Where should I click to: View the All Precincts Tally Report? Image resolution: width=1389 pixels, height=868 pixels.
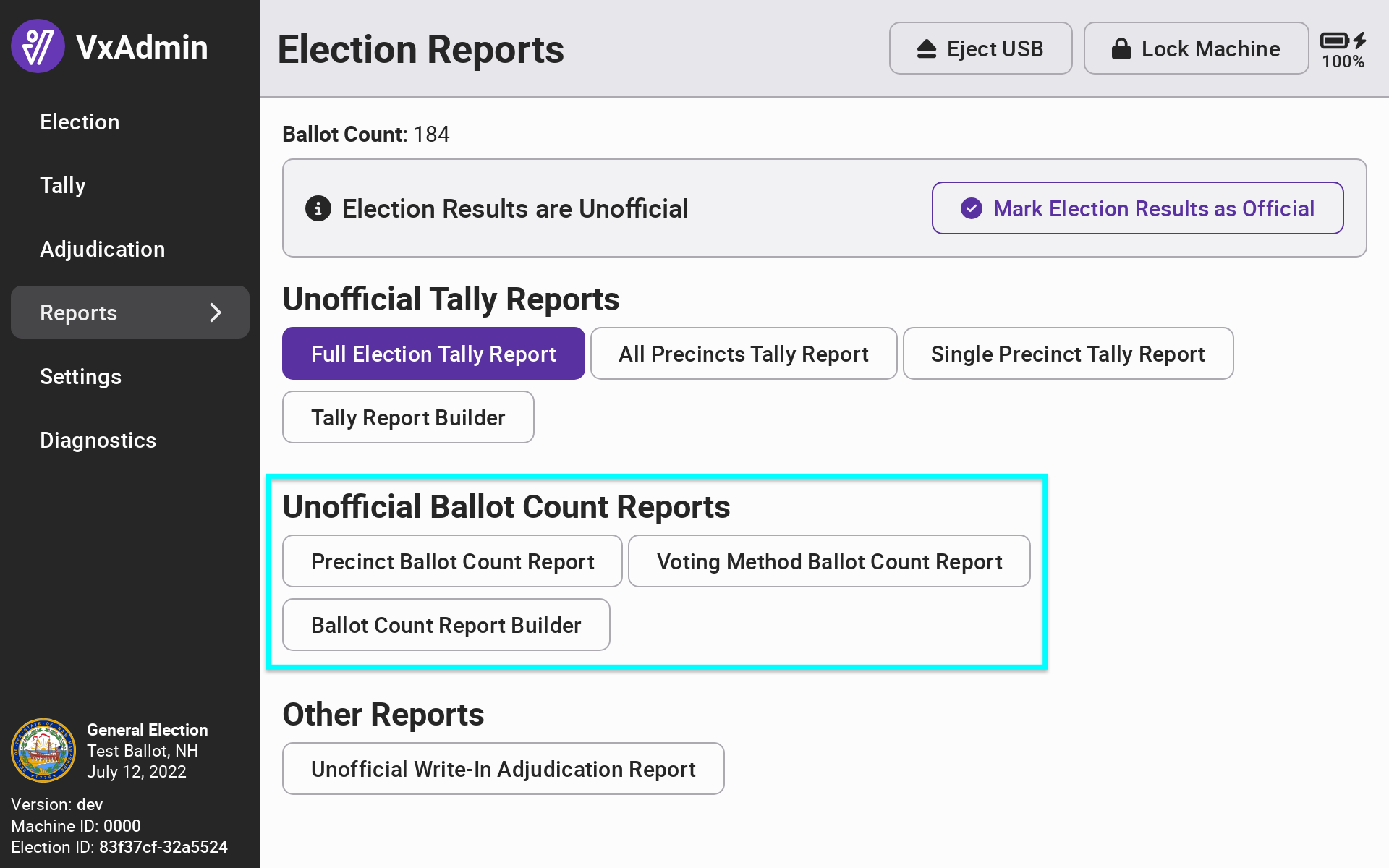743,354
